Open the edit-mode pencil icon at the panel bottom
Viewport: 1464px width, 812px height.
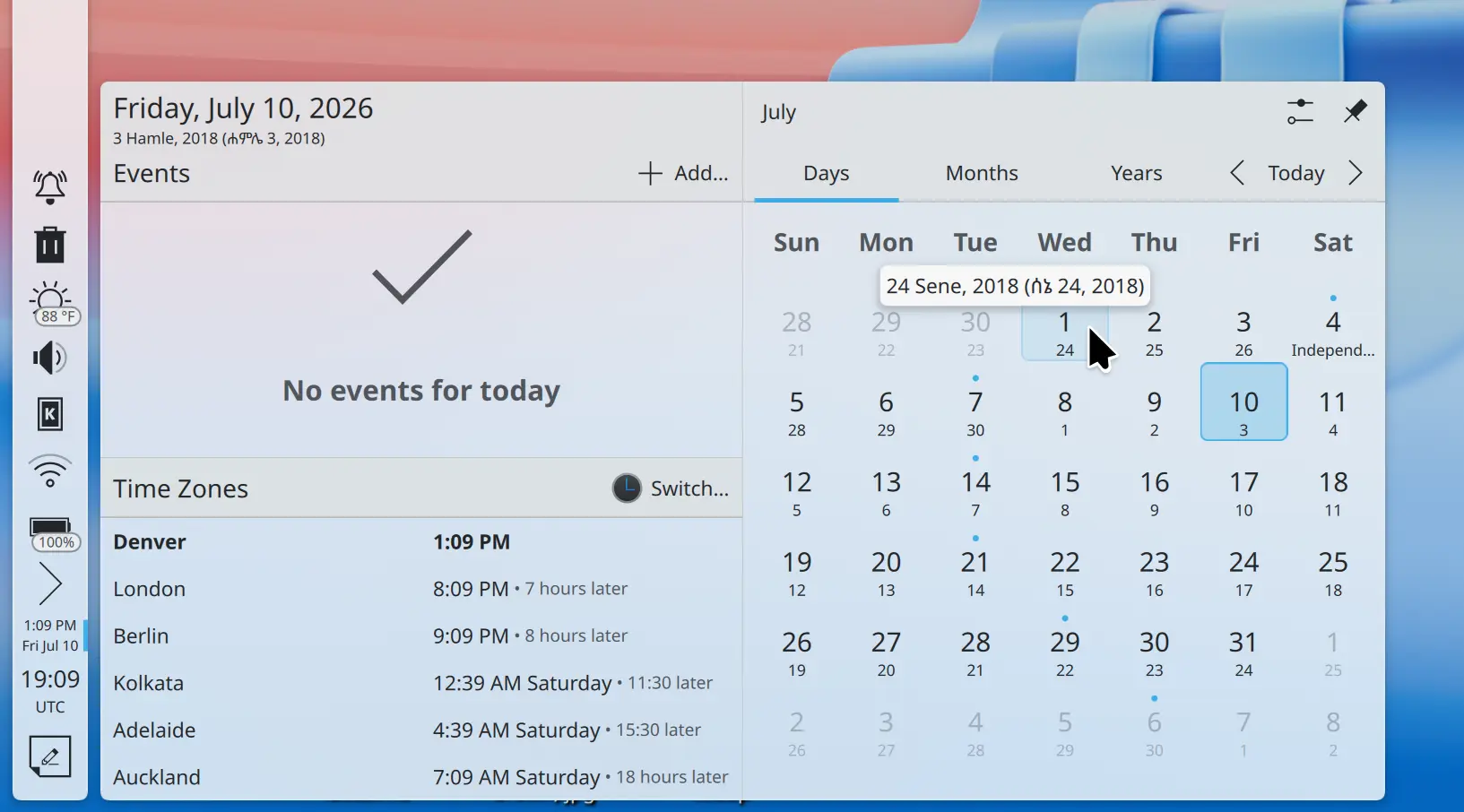pos(50,756)
